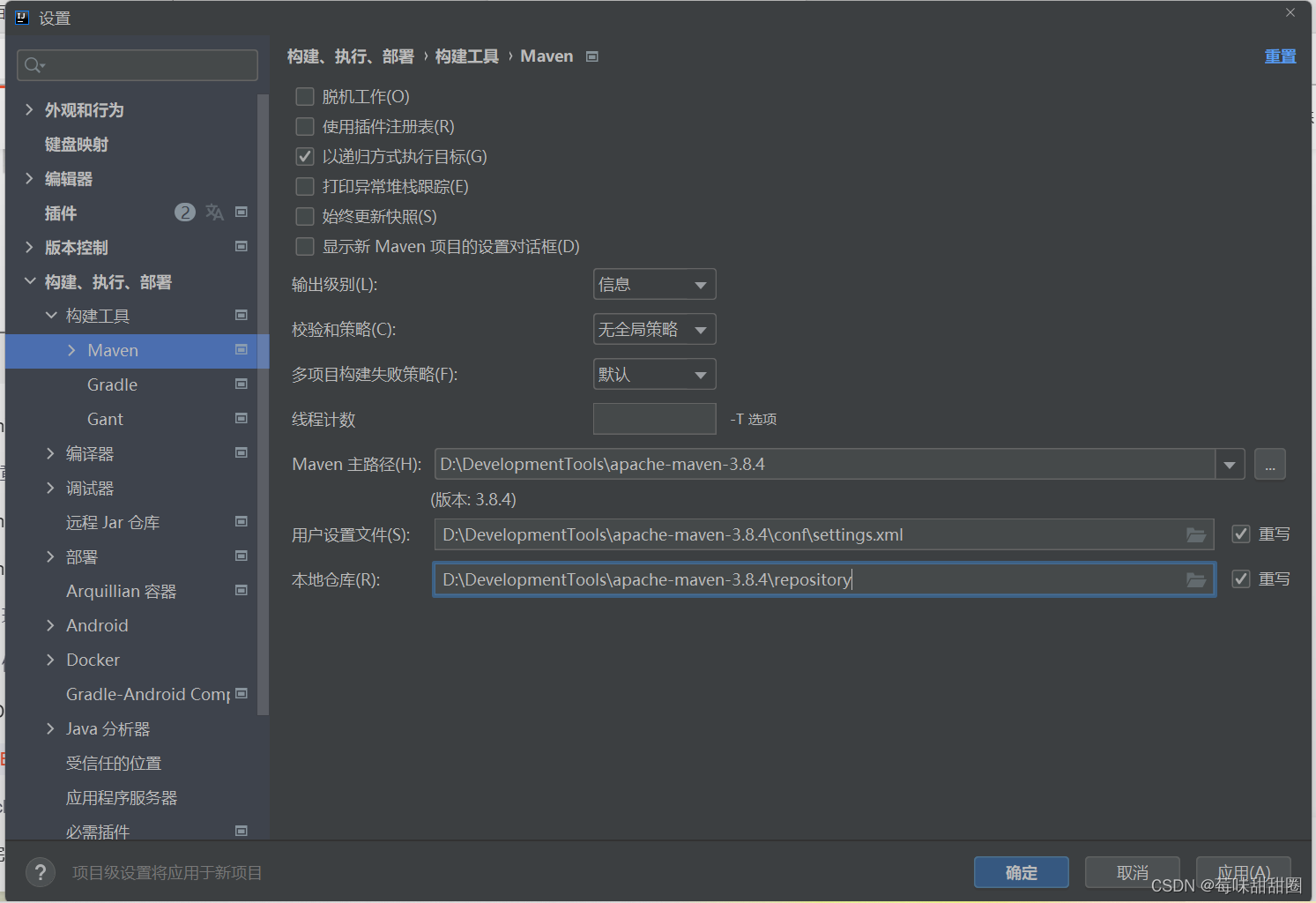The height and width of the screenshot is (903, 1316).
Task: Click the ... browse button for Maven 主路径
Action: pos(1269,464)
